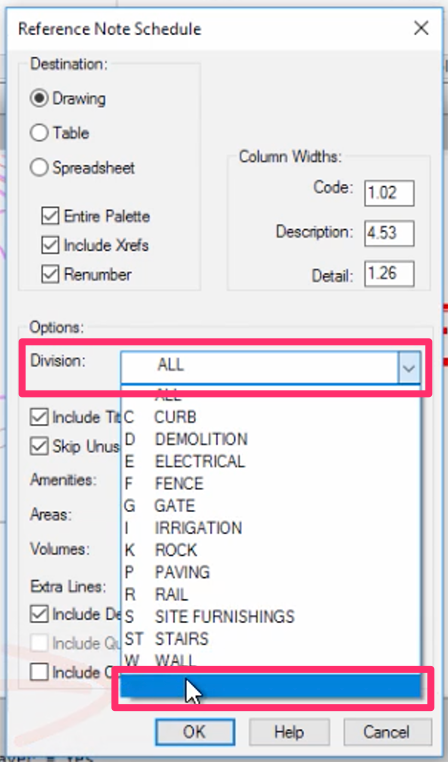Confirm the dialog with OK
This screenshot has width=448, height=762.
195,731
